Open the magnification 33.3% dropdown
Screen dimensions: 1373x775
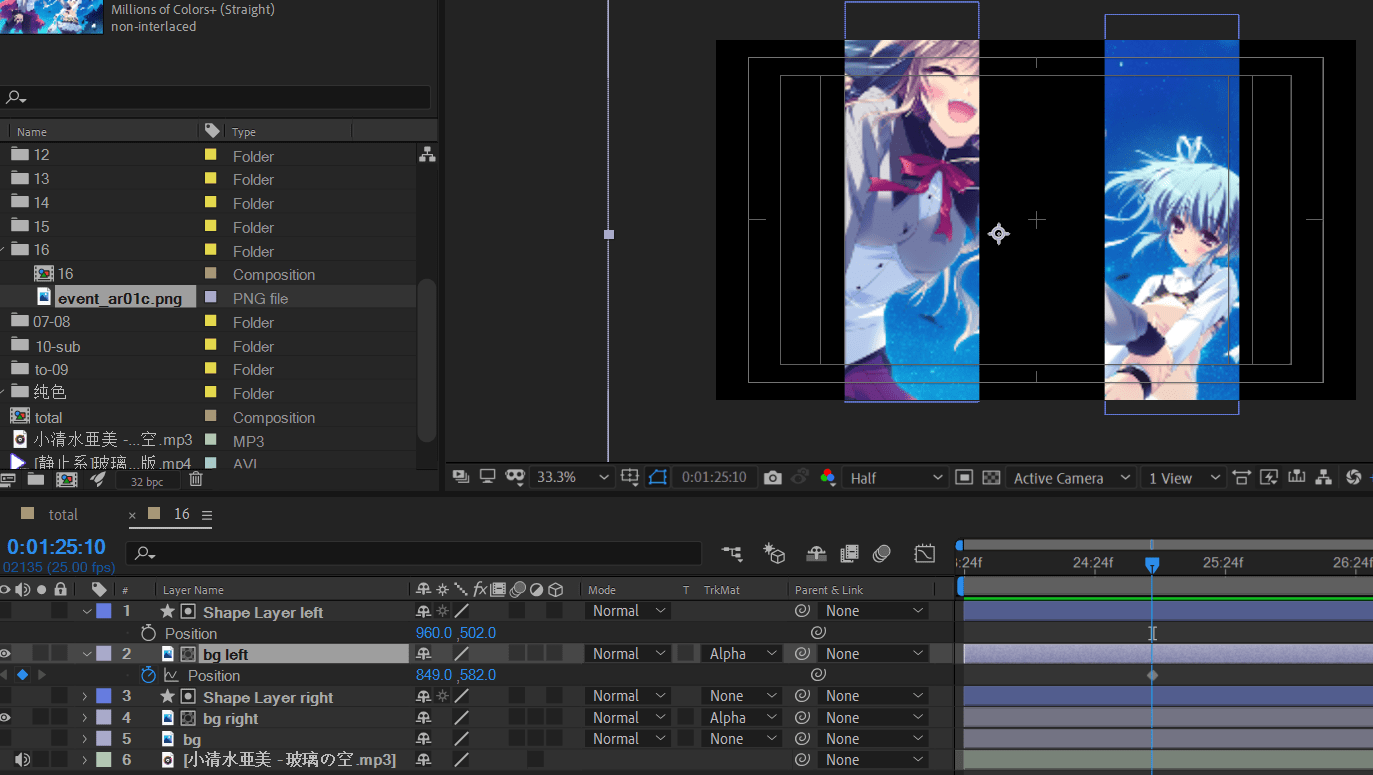pyautogui.click(x=571, y=478)
